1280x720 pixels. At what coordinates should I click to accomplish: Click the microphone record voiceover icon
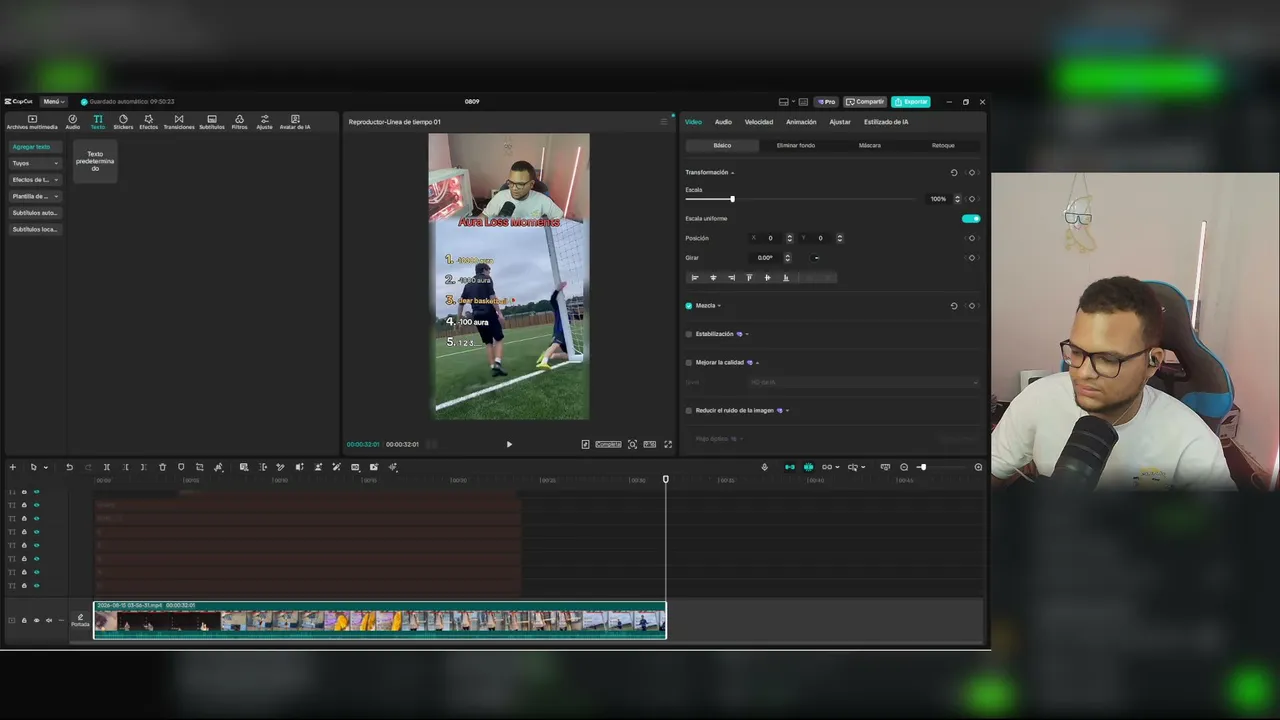tap(765, 467)
